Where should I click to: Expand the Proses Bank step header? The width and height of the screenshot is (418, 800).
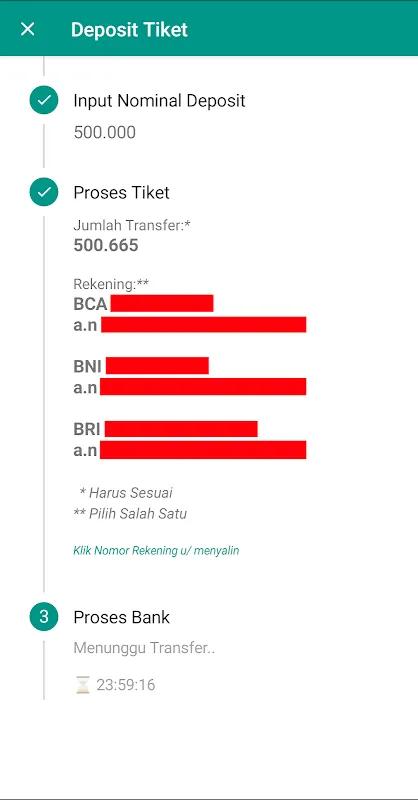click(x=121, y=617)
